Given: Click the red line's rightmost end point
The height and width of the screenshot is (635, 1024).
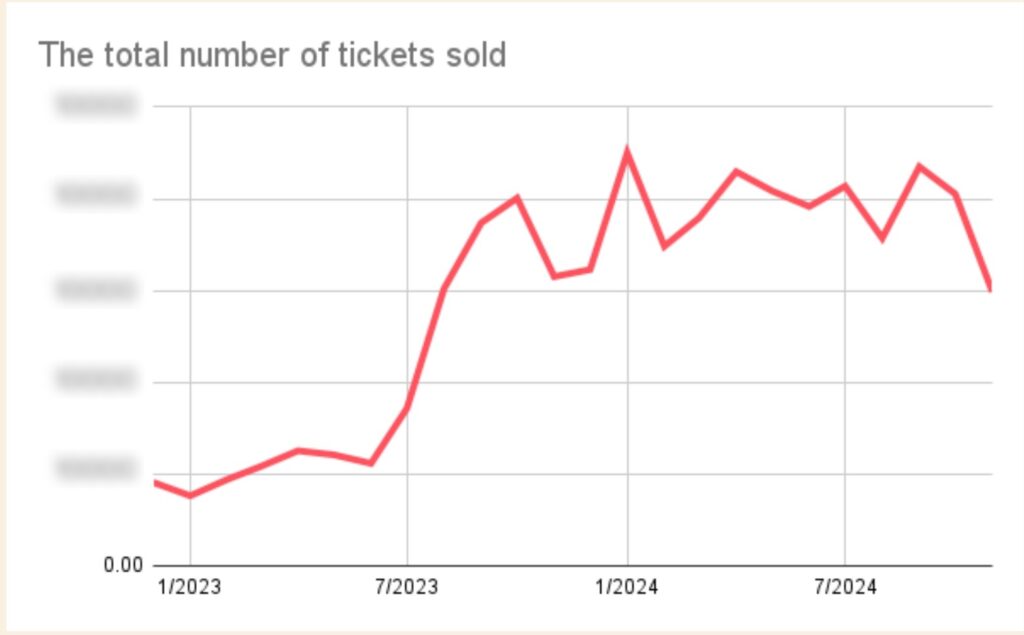Looking at the screenshot, I should [x=990, y=290].
